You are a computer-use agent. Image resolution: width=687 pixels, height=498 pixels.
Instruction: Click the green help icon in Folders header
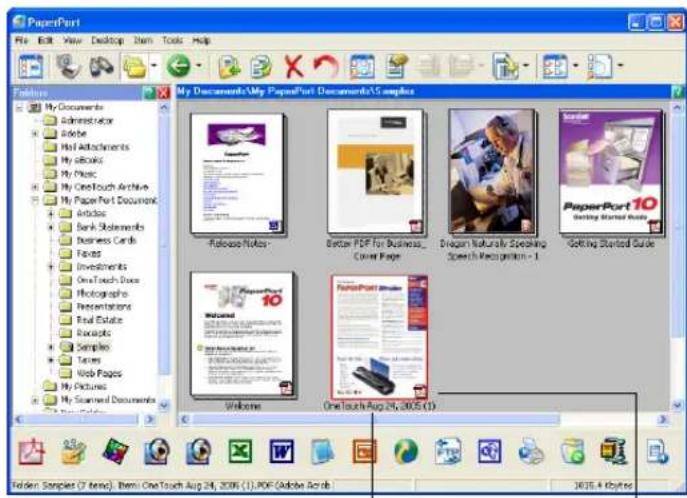(149, 92)
